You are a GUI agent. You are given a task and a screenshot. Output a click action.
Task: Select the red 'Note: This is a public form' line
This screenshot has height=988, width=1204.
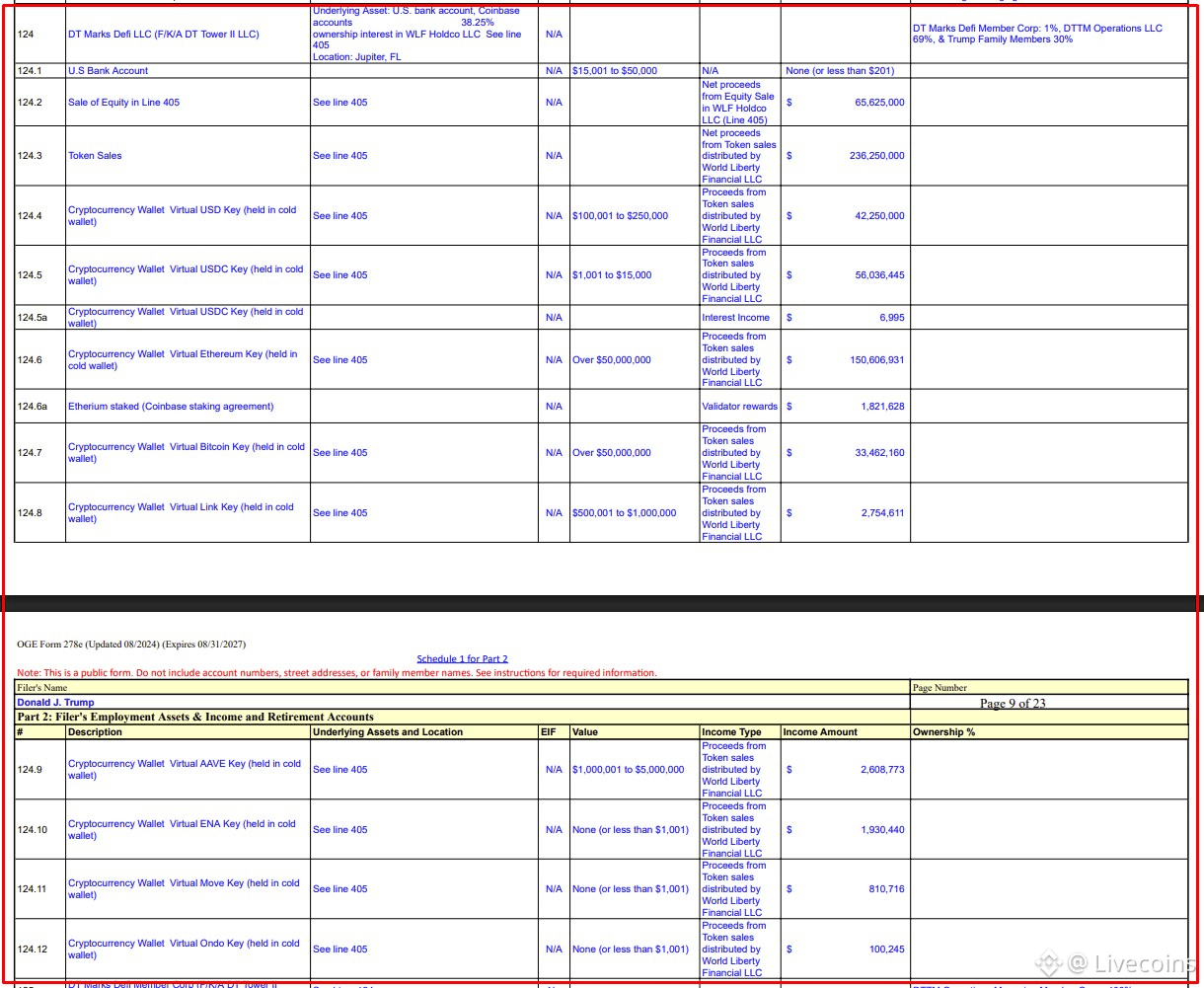coord(337,673)
